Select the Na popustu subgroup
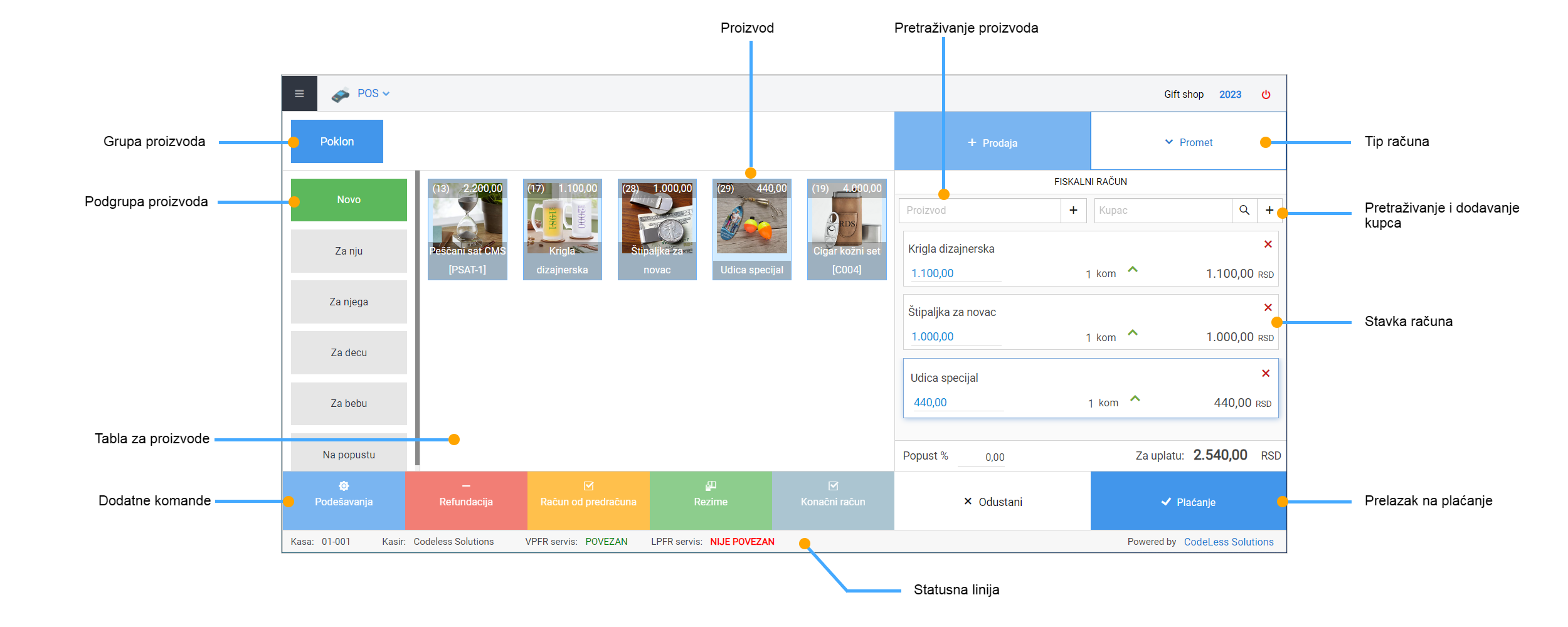The height and width of the screenshot is (627, 1568). point(349,453)
